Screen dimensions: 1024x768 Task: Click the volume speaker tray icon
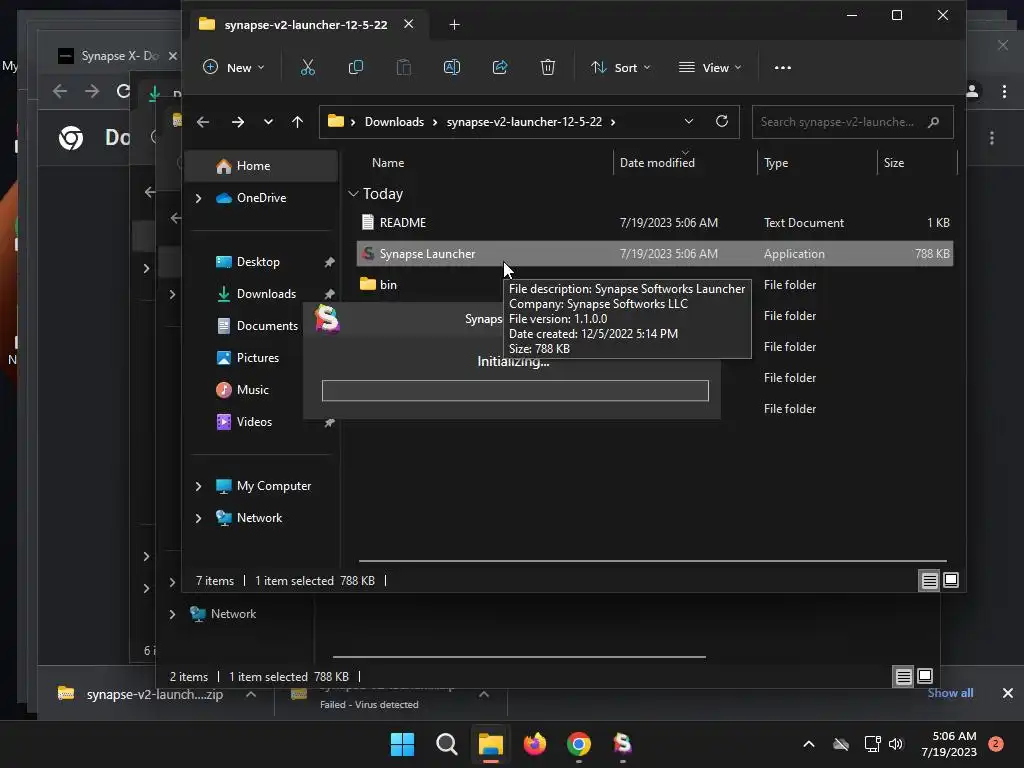tap(896, 744)
